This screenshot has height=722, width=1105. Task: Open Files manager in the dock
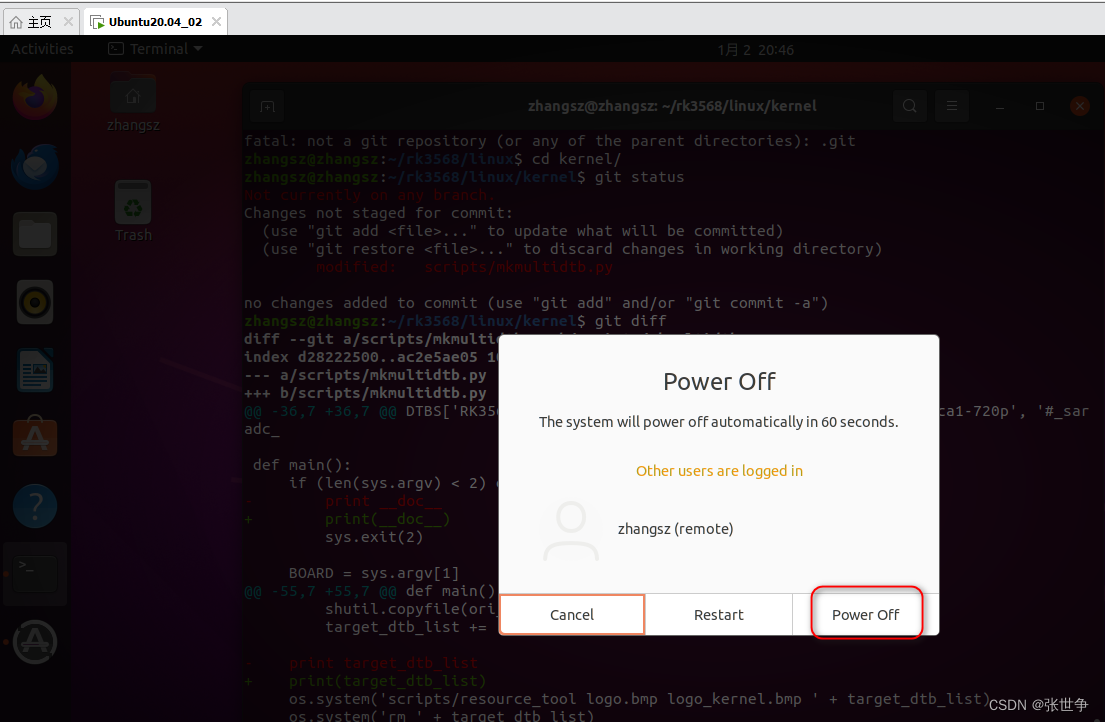pos(35,234)
